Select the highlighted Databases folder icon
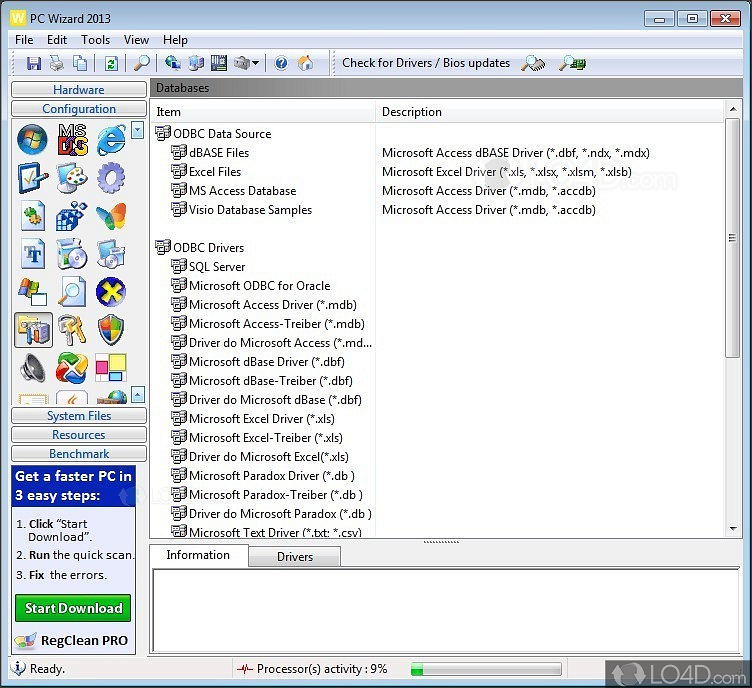Viewport: 752px width, 688px height. tap(34, 330)
